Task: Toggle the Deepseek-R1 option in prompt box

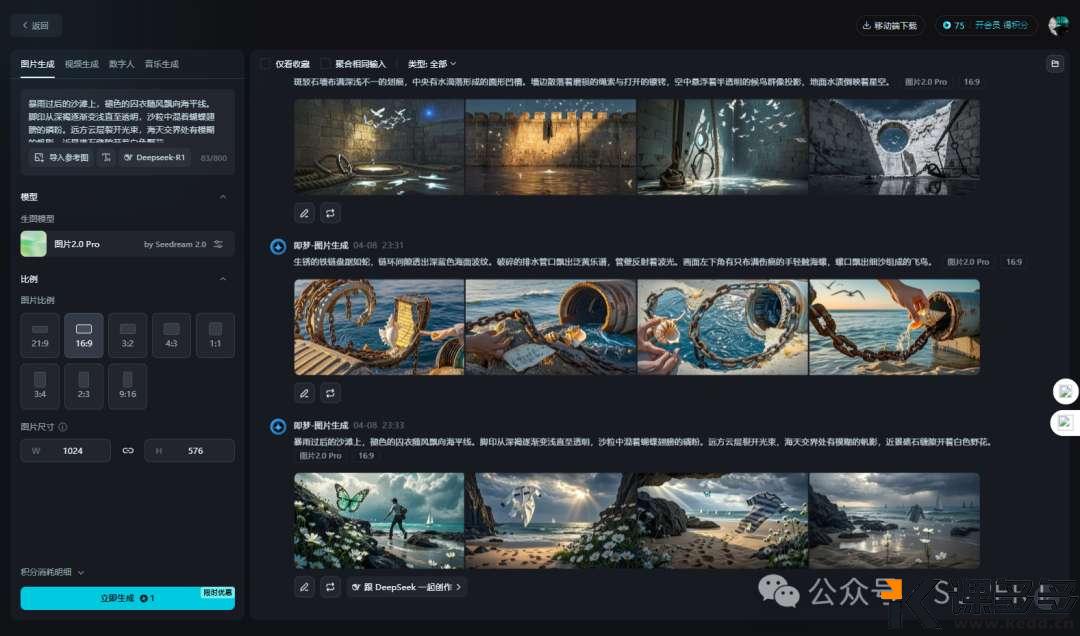Action: pyautogui.click(x=153, y=157)
